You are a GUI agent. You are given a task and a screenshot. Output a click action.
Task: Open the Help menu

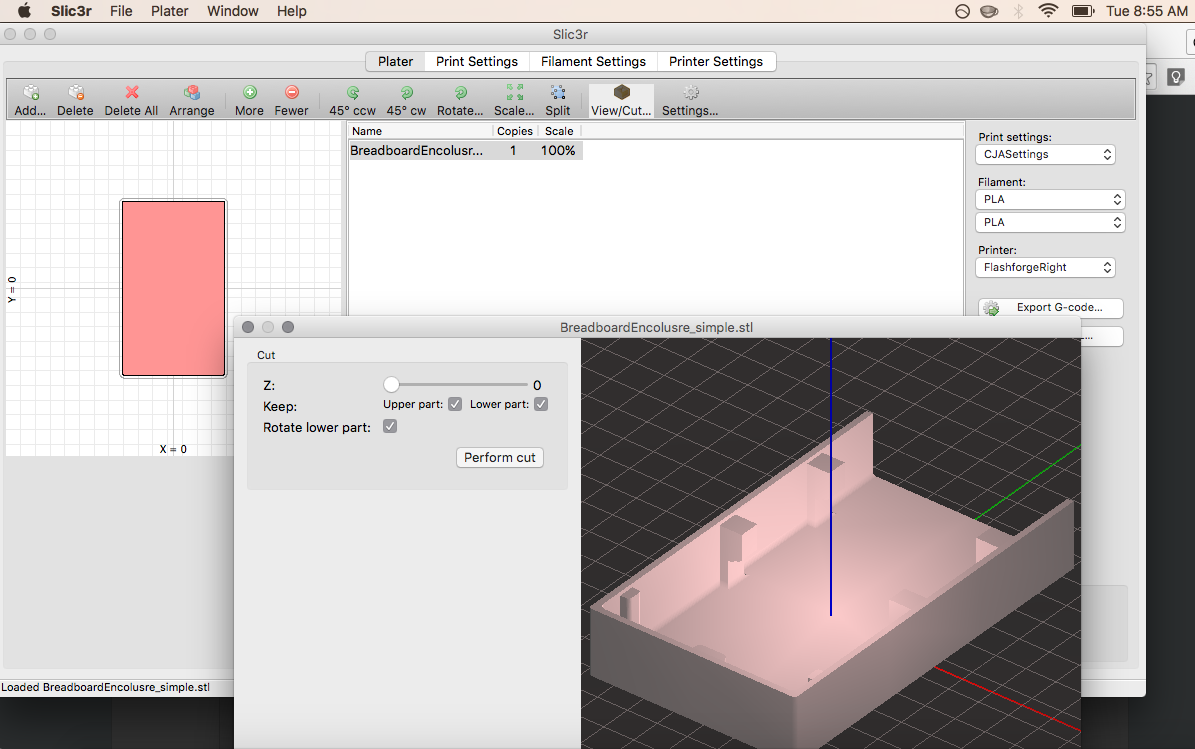(291, 11)
